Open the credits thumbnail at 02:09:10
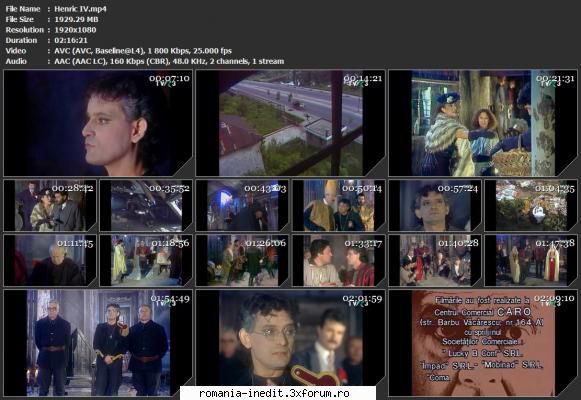 (x=483, y=343)
